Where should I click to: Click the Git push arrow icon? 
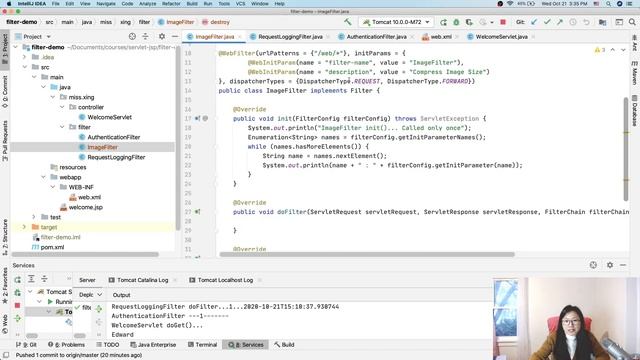point(560,22)
